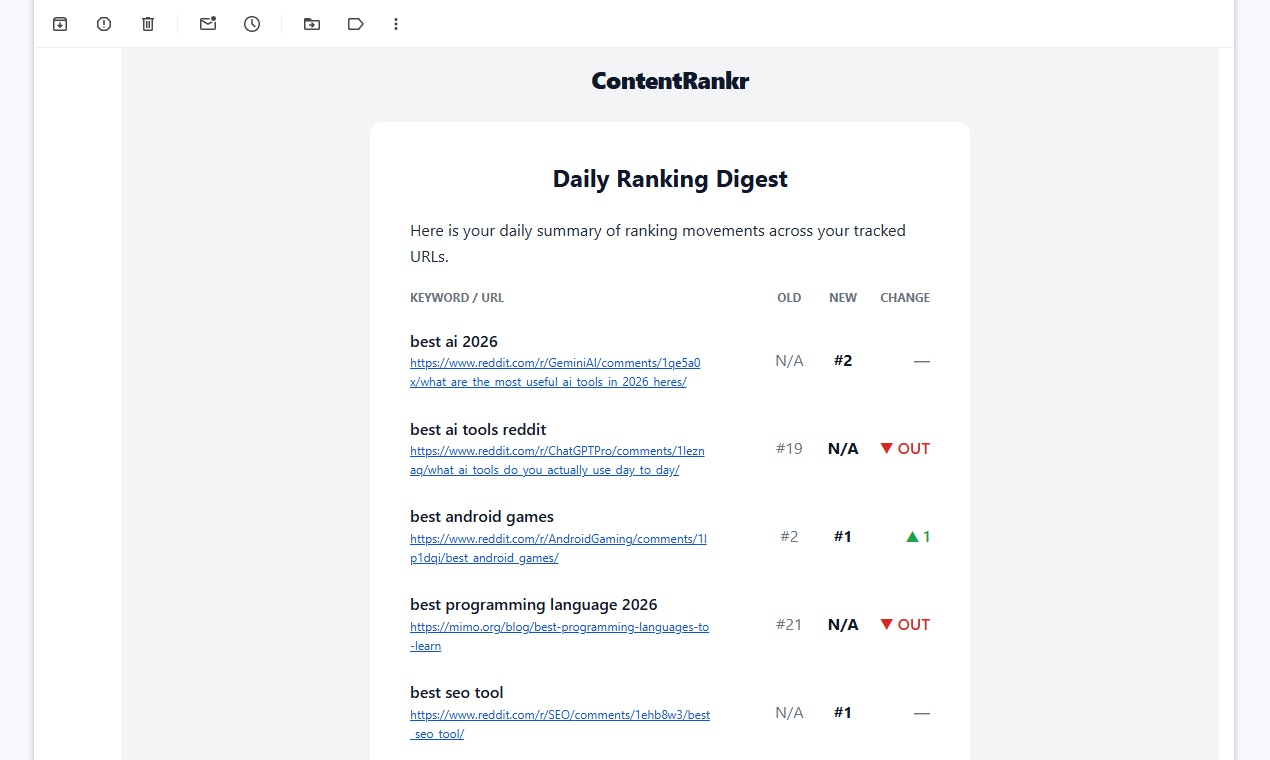Click the best android games keyword text

[481, 516]
